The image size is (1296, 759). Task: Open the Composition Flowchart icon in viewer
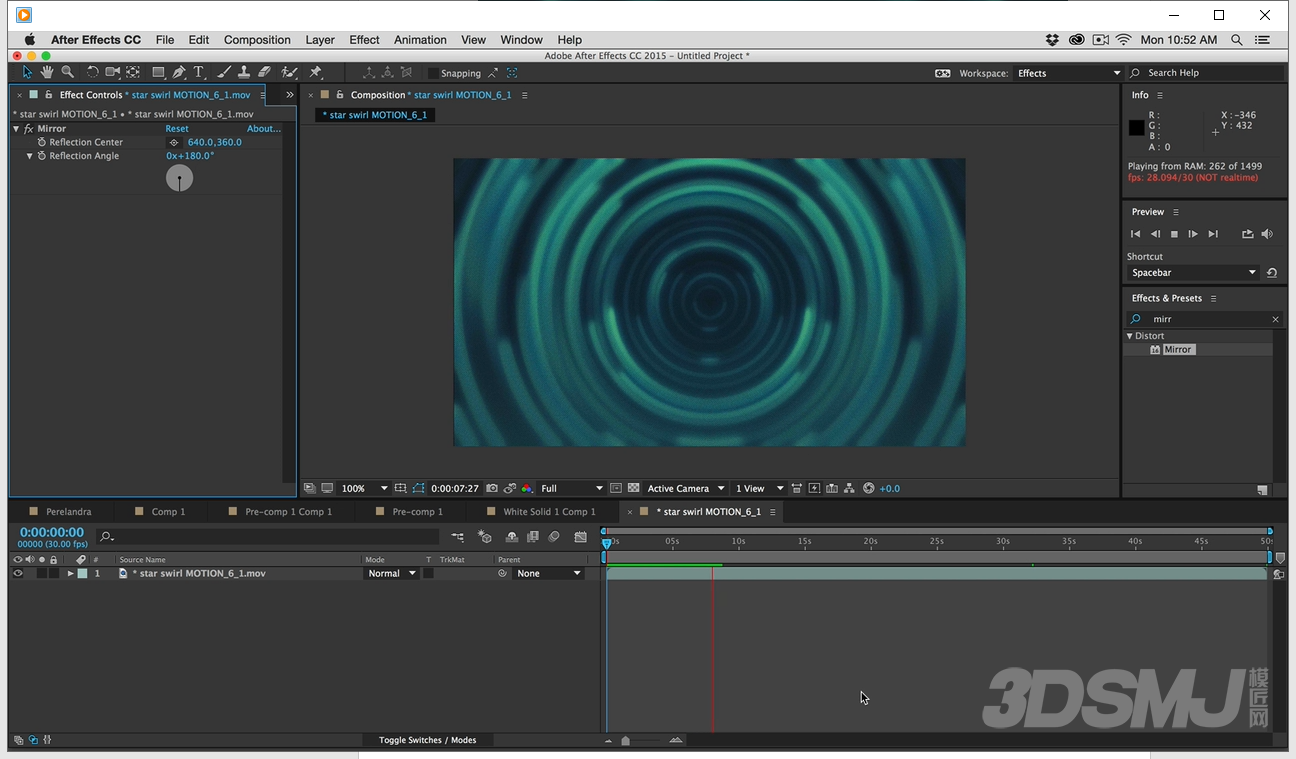tap(849, 488)
